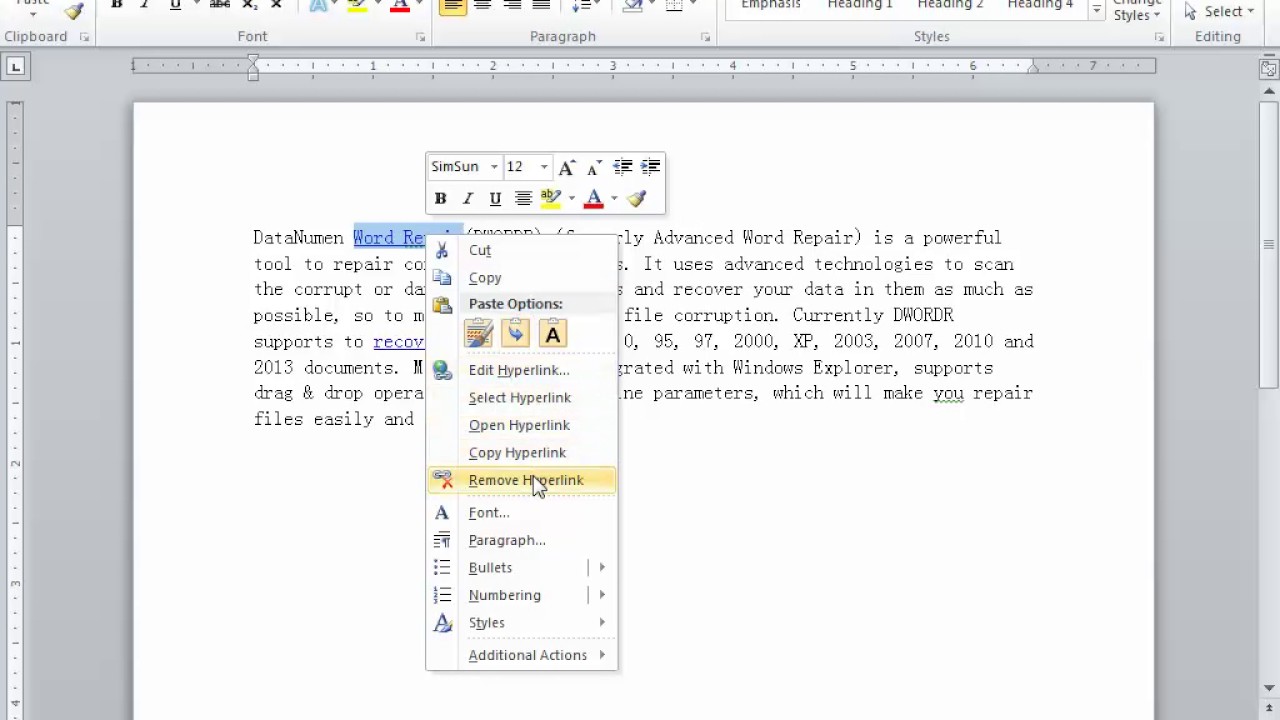Click ribbon Align Right icon
Viewport: 1280px width, 720px height.
coord(512,5)
